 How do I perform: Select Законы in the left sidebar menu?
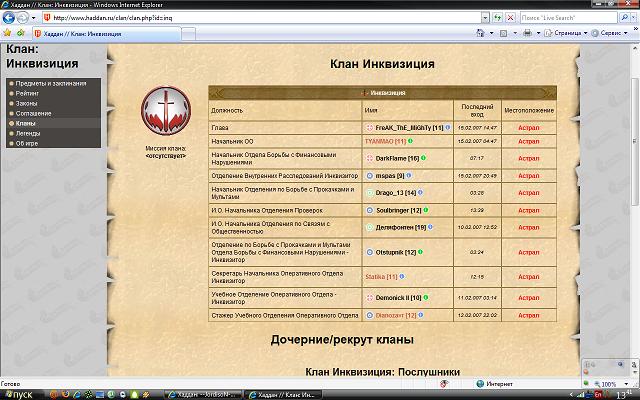(26, 103)
